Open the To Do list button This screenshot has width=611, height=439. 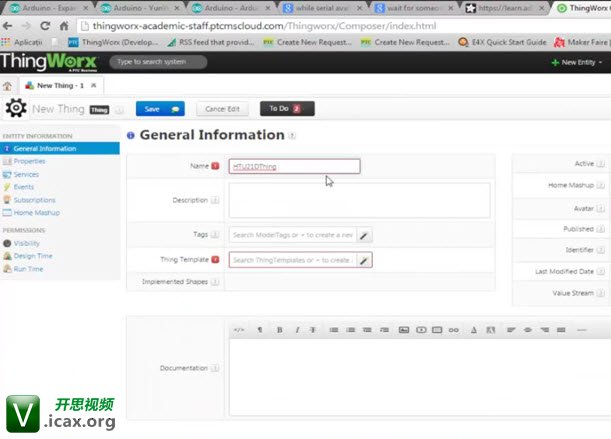[x=287, y=109]
